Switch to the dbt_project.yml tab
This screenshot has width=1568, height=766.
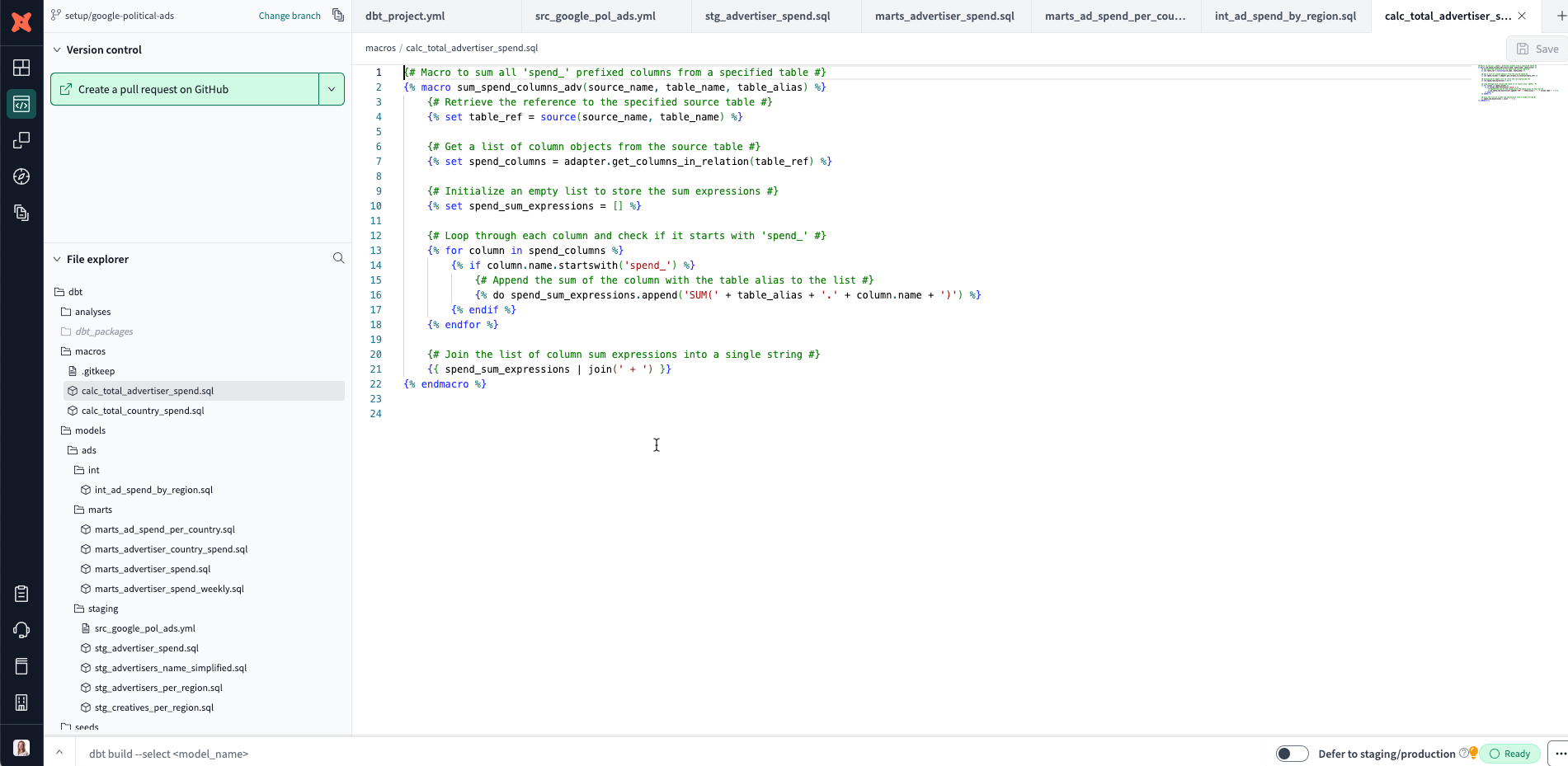tap(405, 16)
